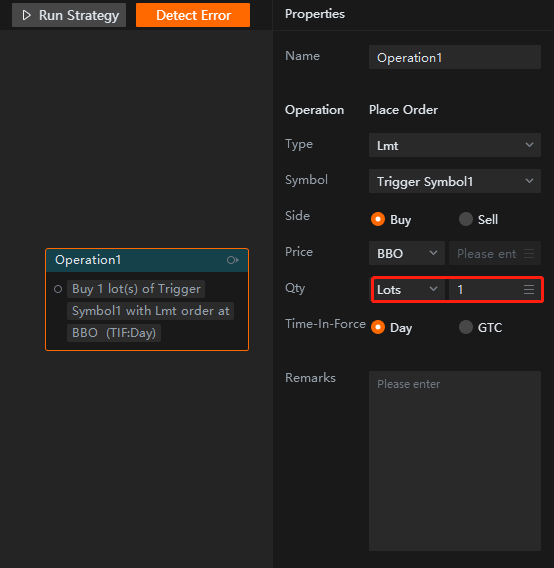Choose Day for Time-In-Force

pyautogui.click(x=378, y=327)
